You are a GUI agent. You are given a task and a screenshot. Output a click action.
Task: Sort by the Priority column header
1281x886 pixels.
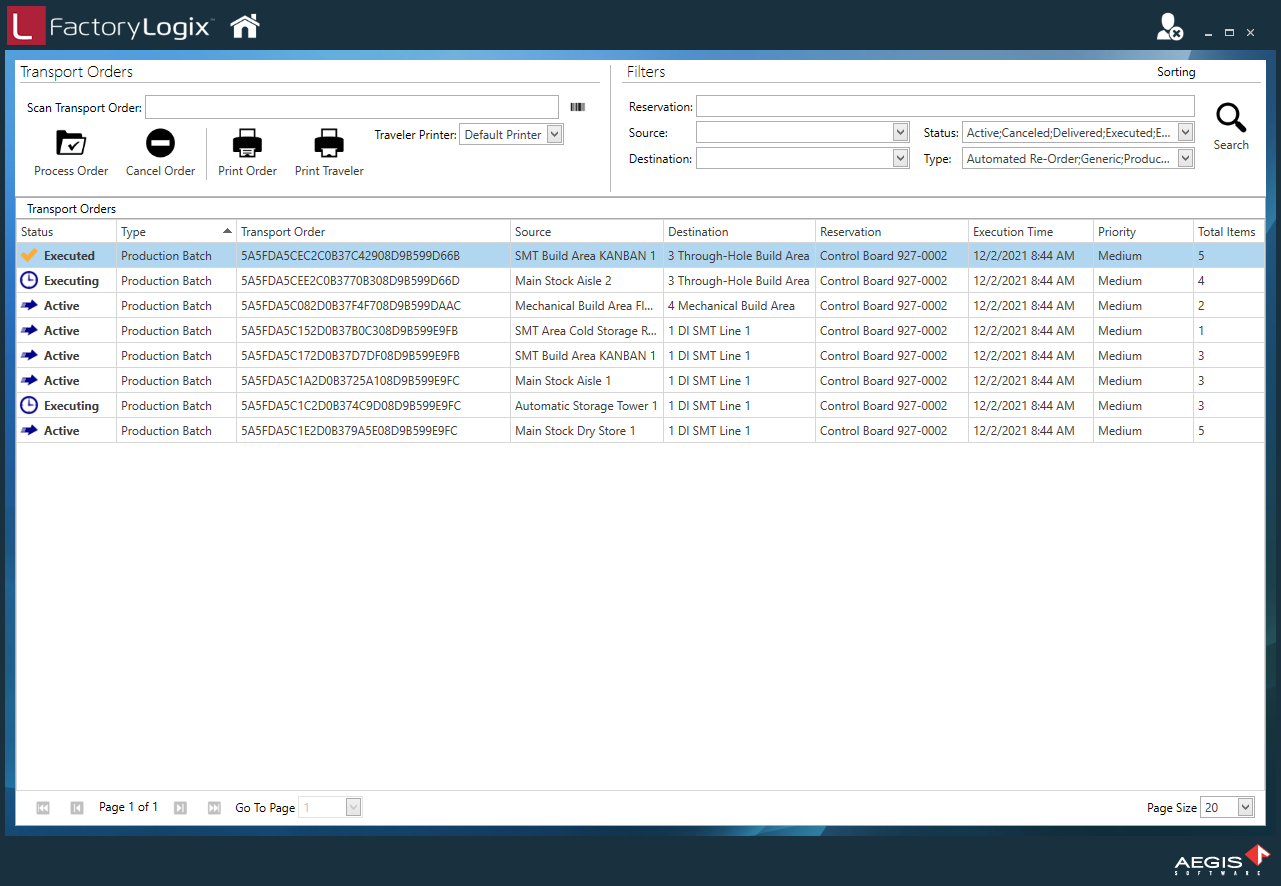[x=1117, y=232]
